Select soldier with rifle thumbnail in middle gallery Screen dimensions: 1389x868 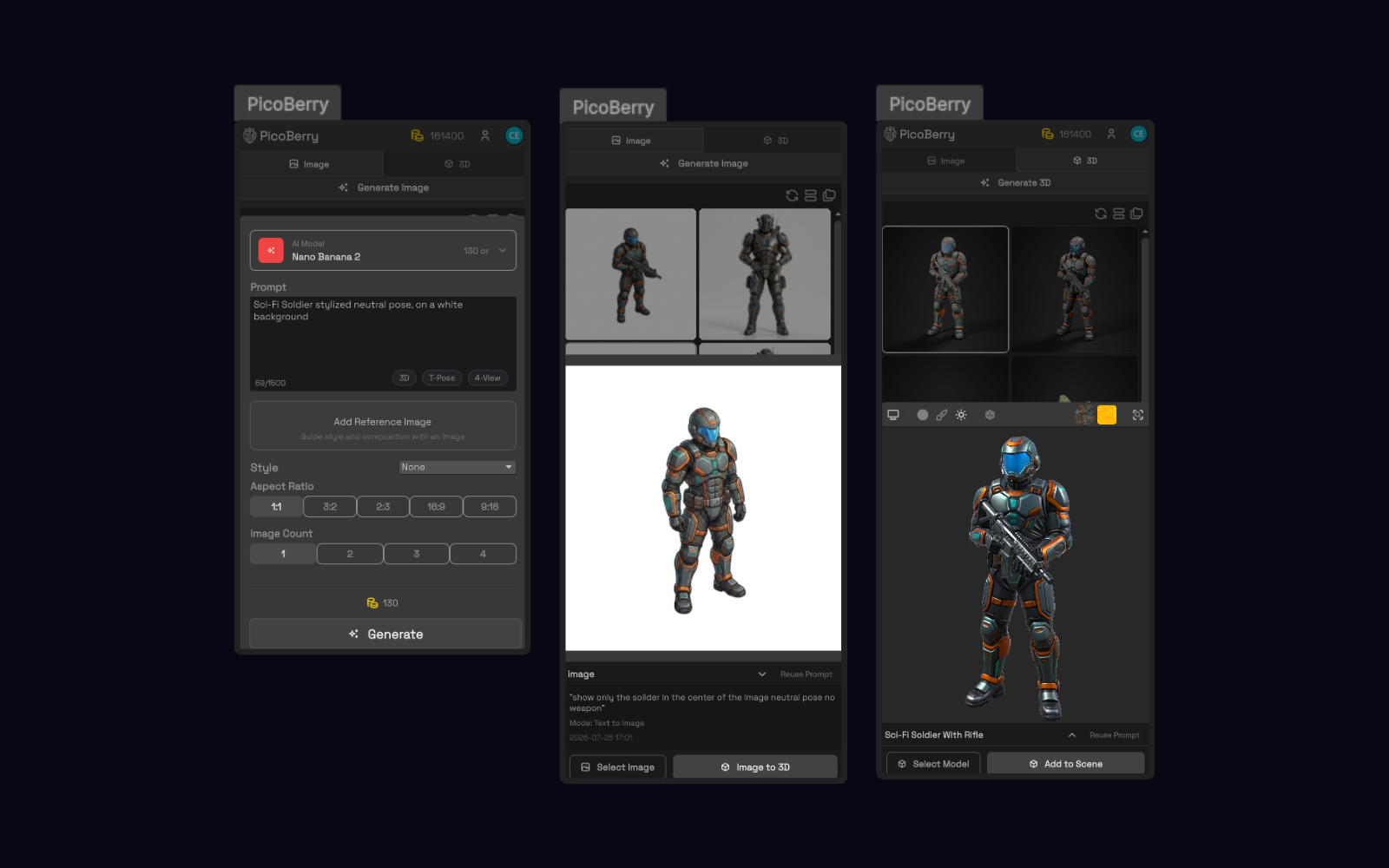(631, 274)
